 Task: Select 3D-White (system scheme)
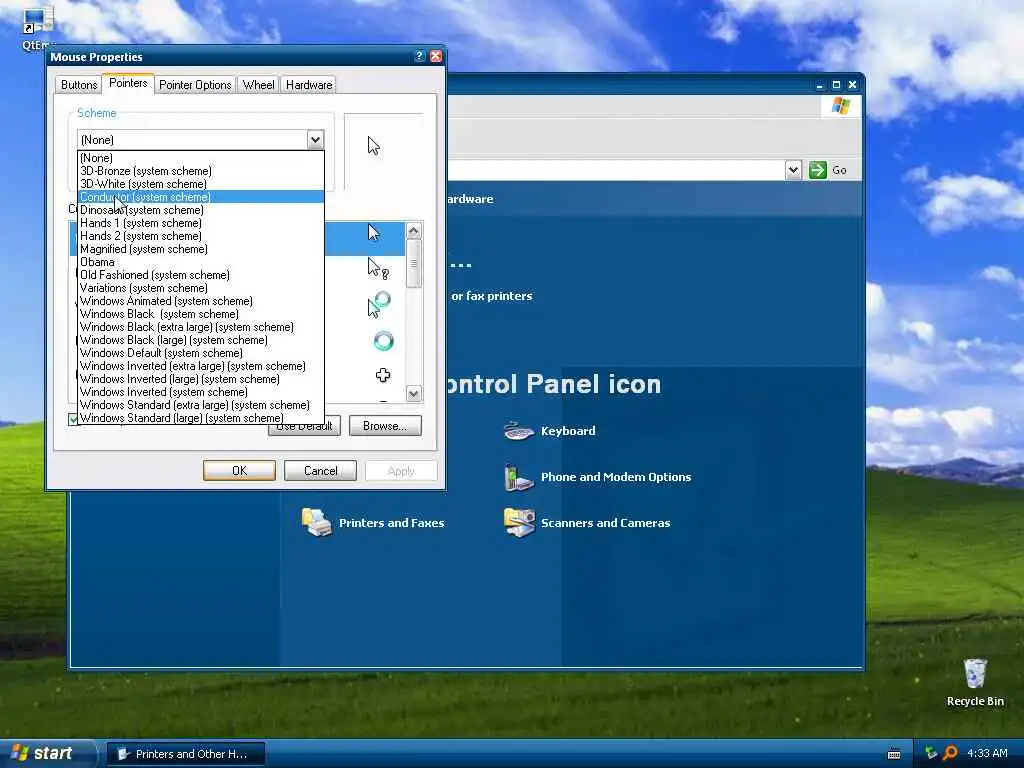pyautogui.click(x=200, y=184)
